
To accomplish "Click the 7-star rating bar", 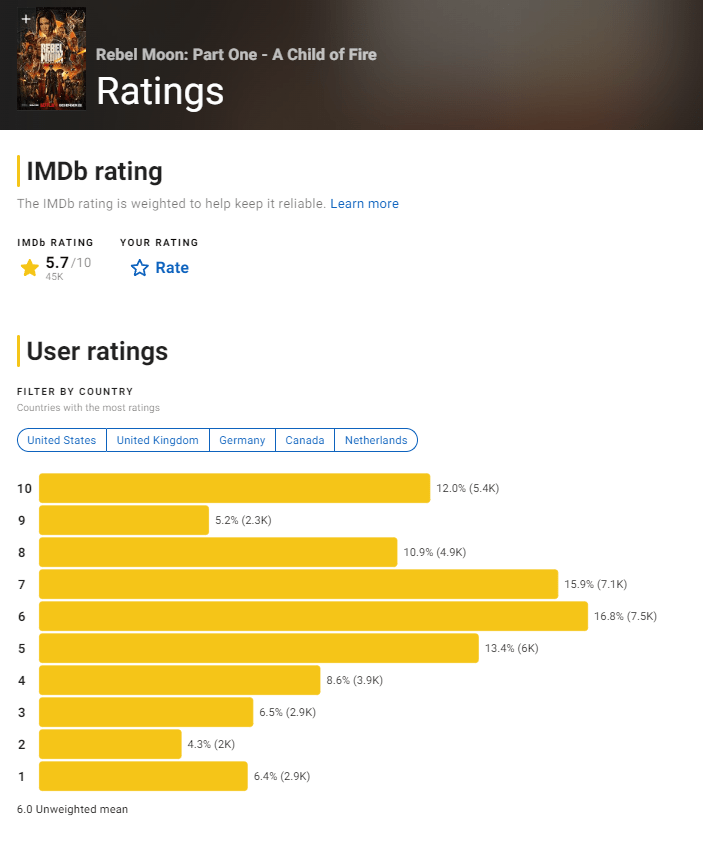I will [x=298, y=584].
